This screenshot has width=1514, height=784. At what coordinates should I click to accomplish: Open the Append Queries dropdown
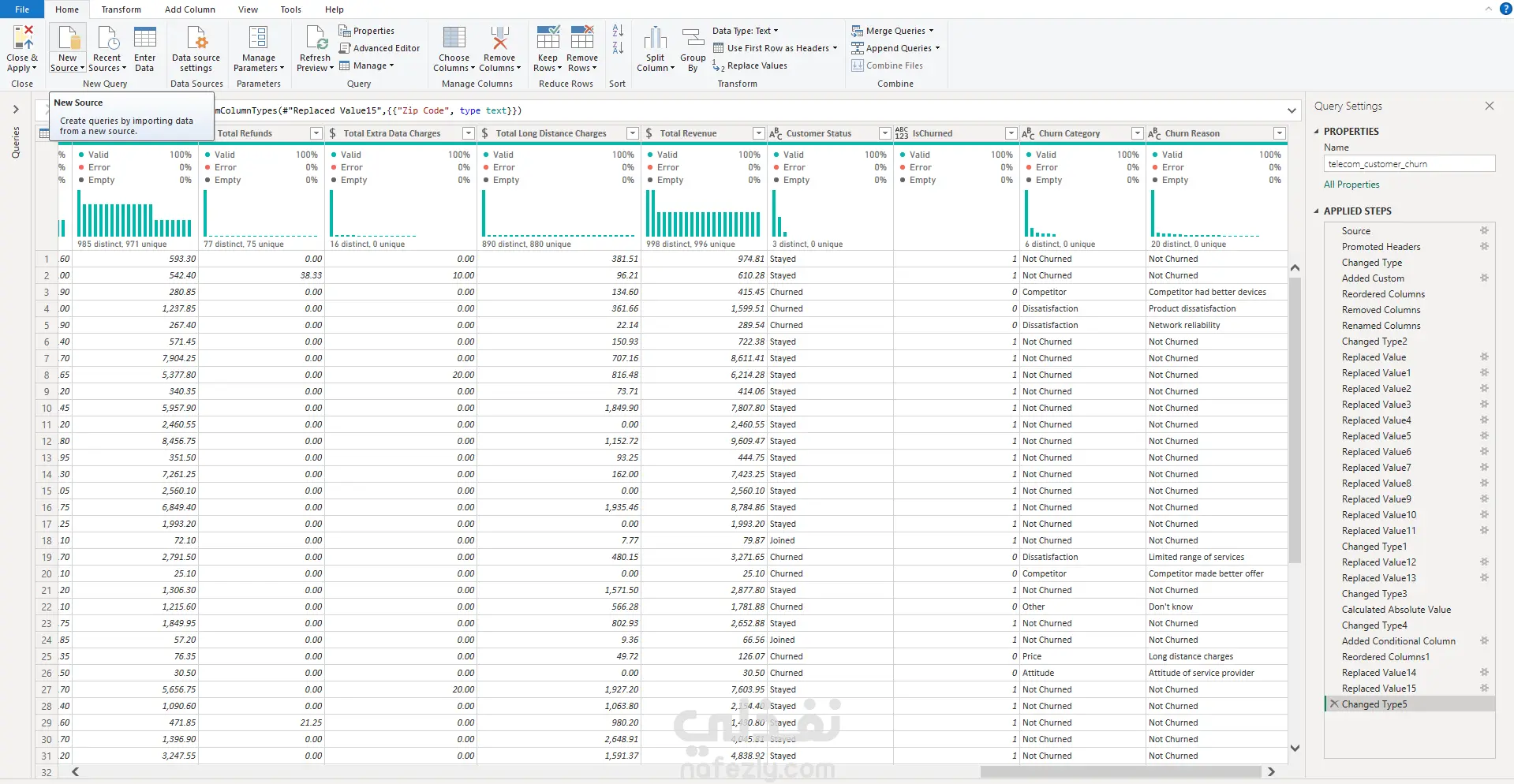[895, 48]
